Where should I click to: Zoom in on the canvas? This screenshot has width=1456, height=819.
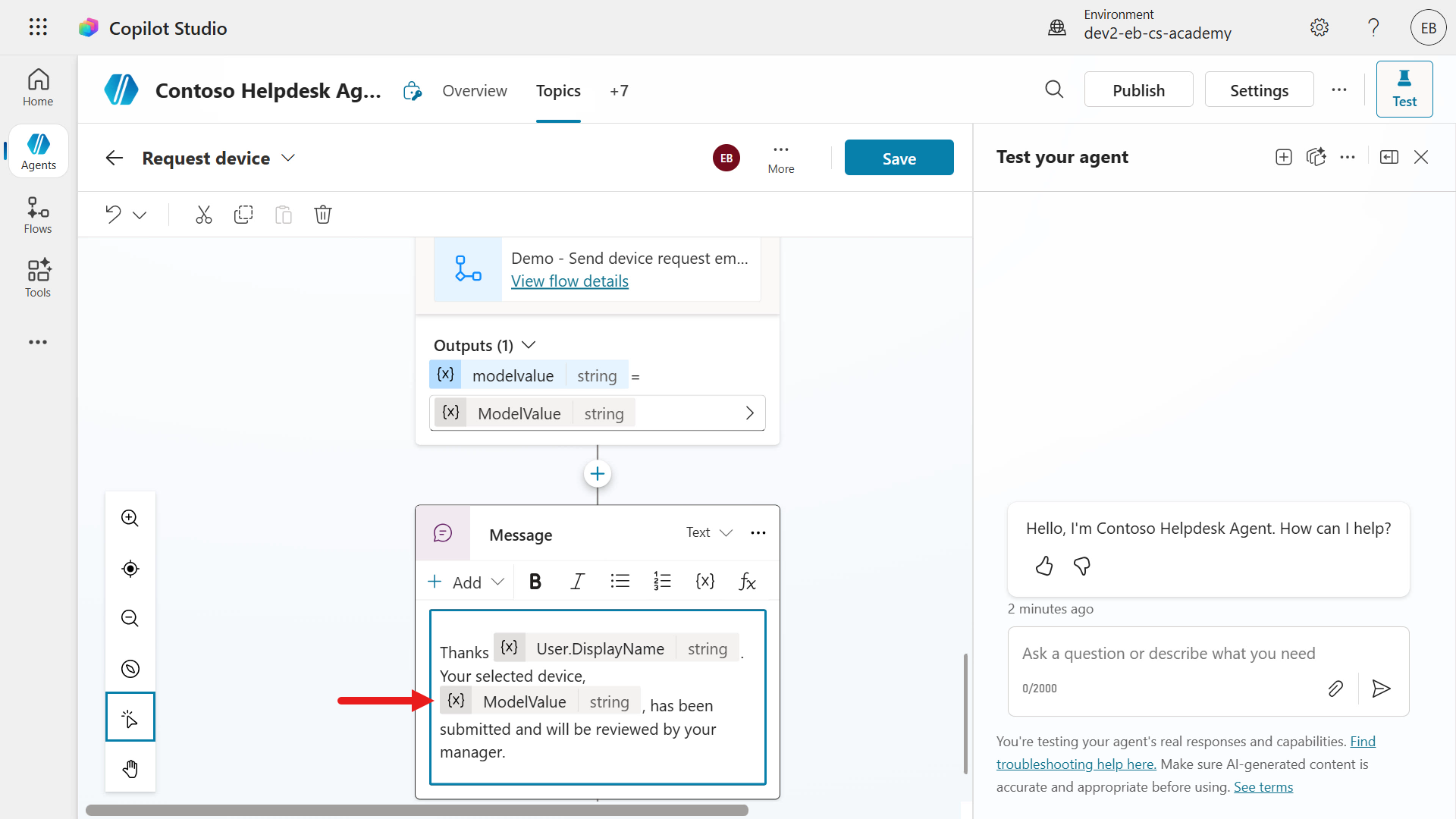coord(130,518)
